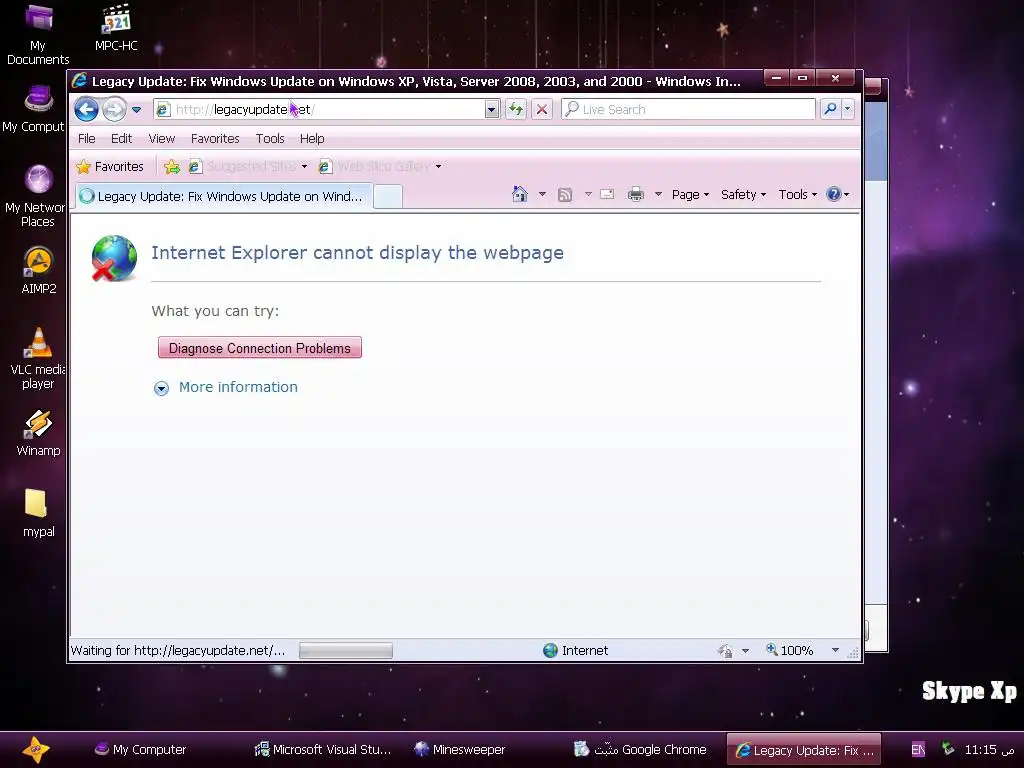Open the View menu
Viewport: 1024px width, 768px height.
pyautogui.click(x=161, y=138)
